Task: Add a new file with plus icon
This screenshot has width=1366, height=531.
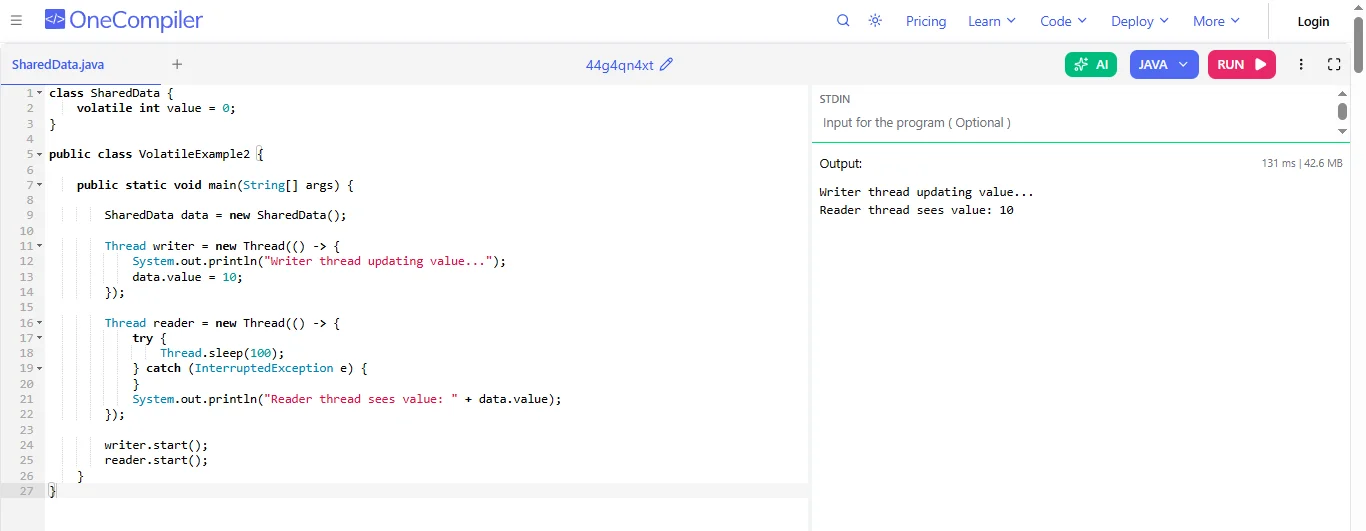Action: click(x=177, y=64)
